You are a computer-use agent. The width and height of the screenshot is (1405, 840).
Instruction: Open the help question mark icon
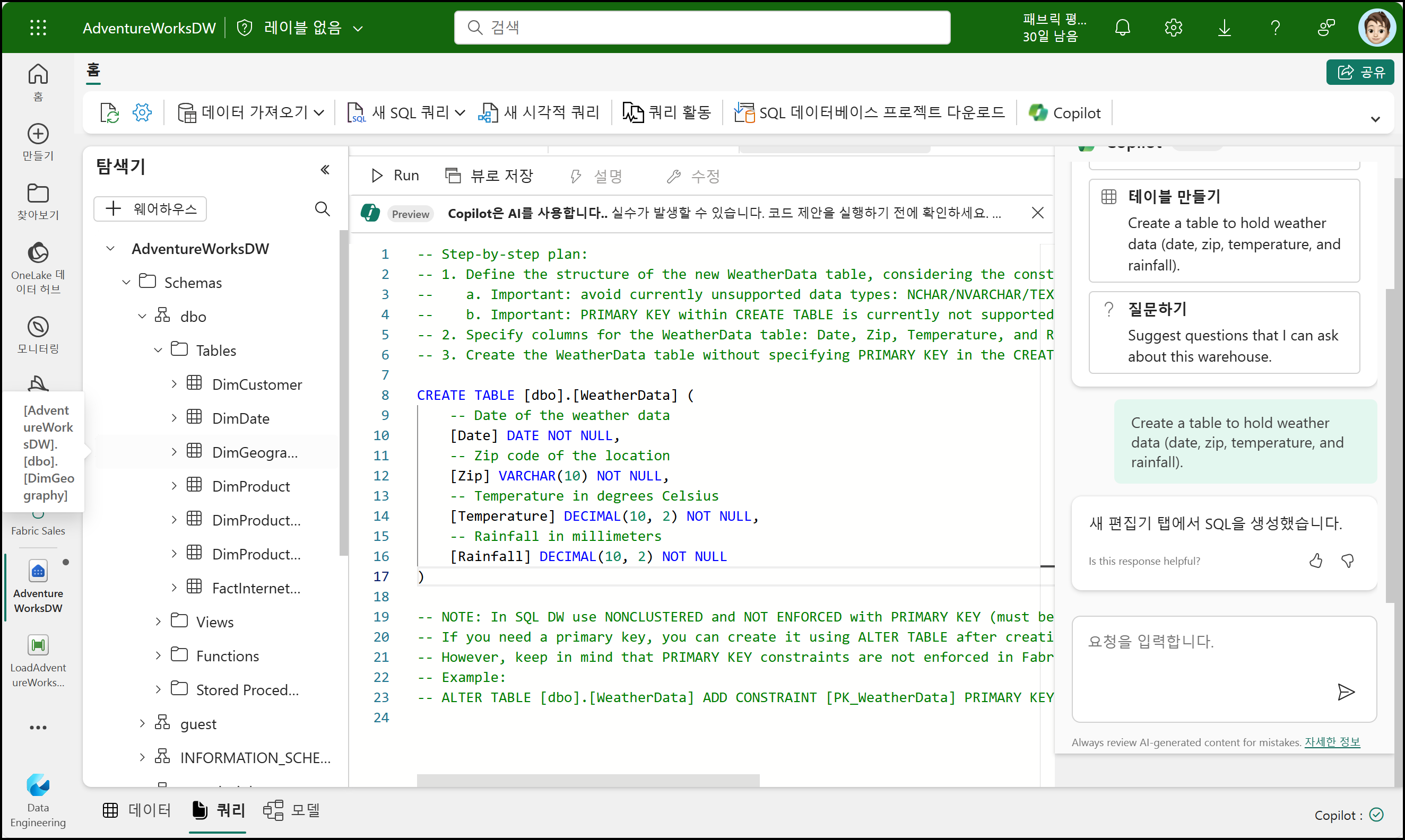tap(1276, 27)
